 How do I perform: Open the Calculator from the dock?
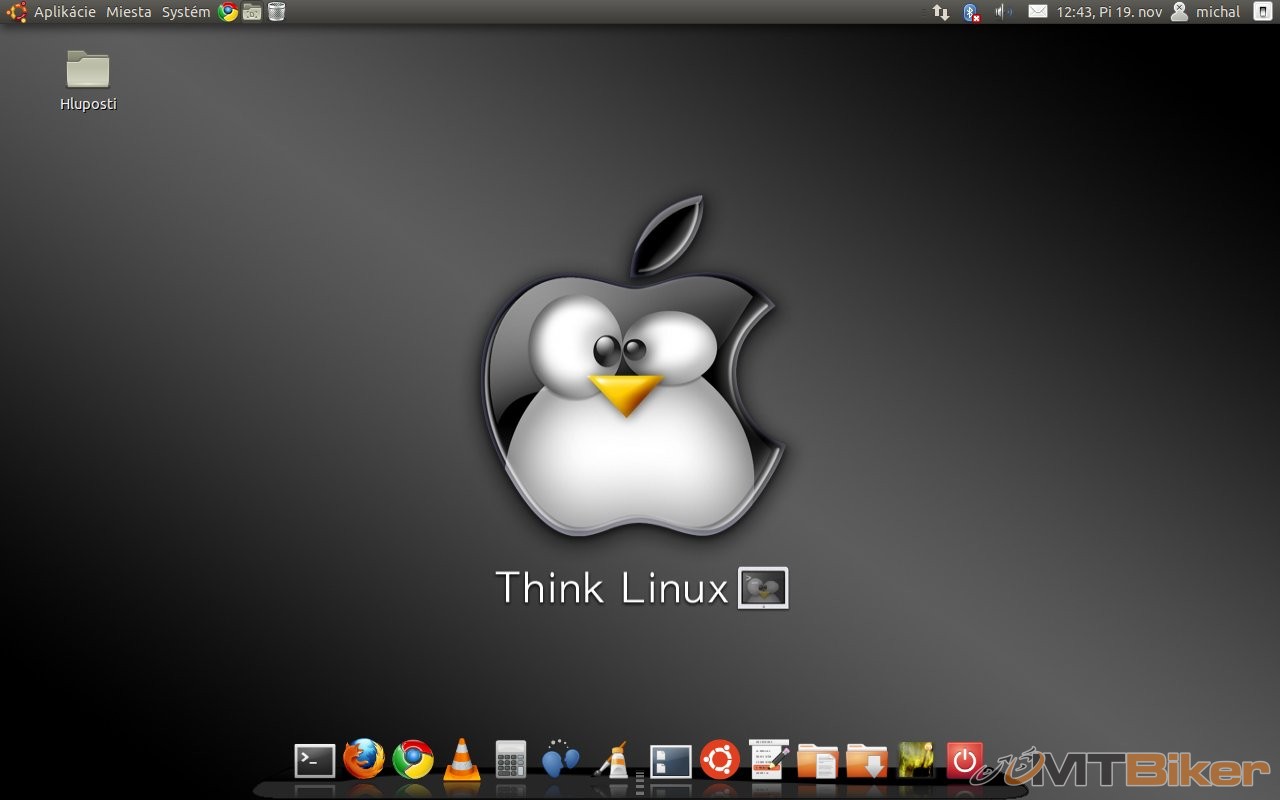(x=511, y=760)
